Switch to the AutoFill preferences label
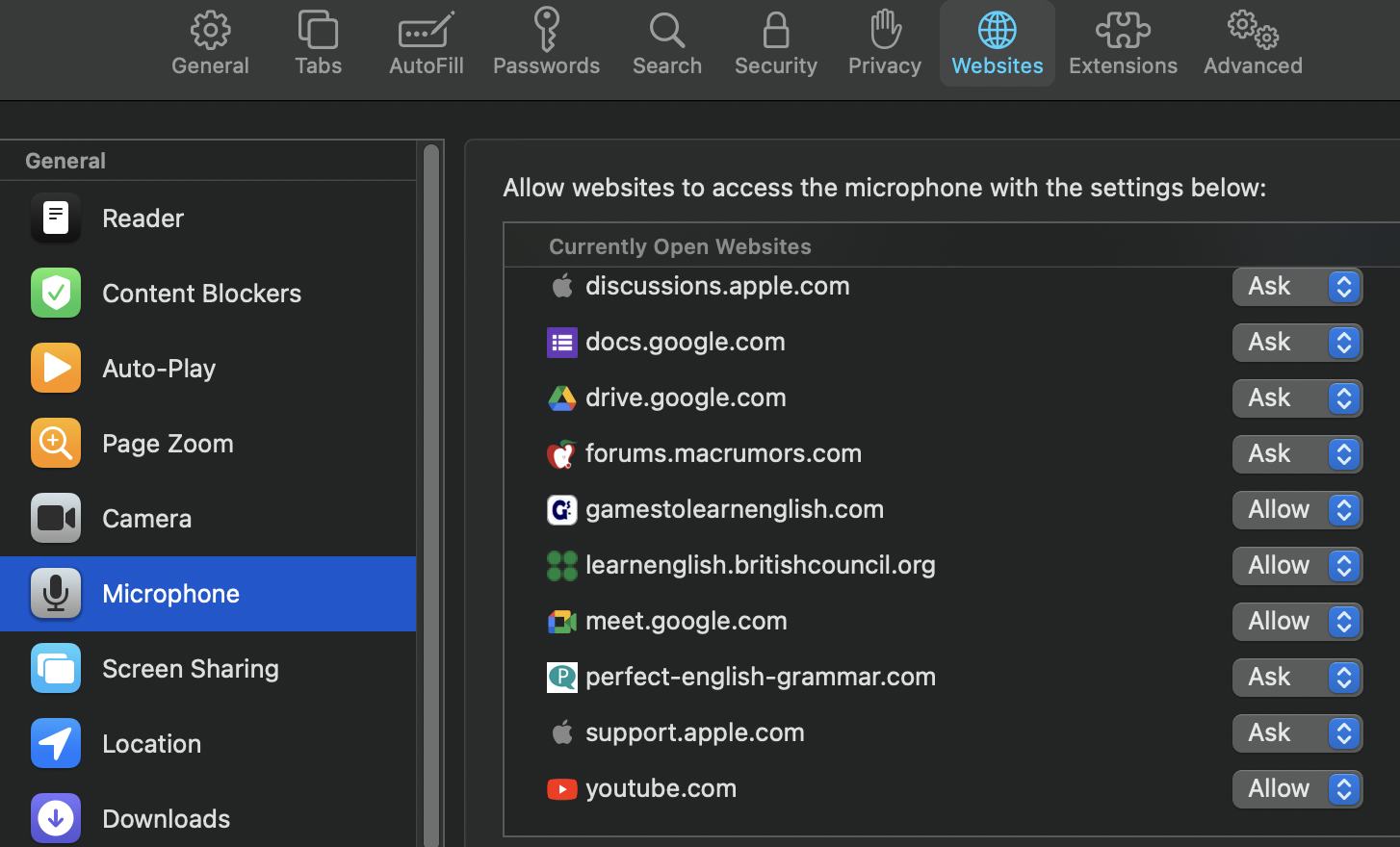Viewport: 1400px width, 847px height. click(426, 65)
